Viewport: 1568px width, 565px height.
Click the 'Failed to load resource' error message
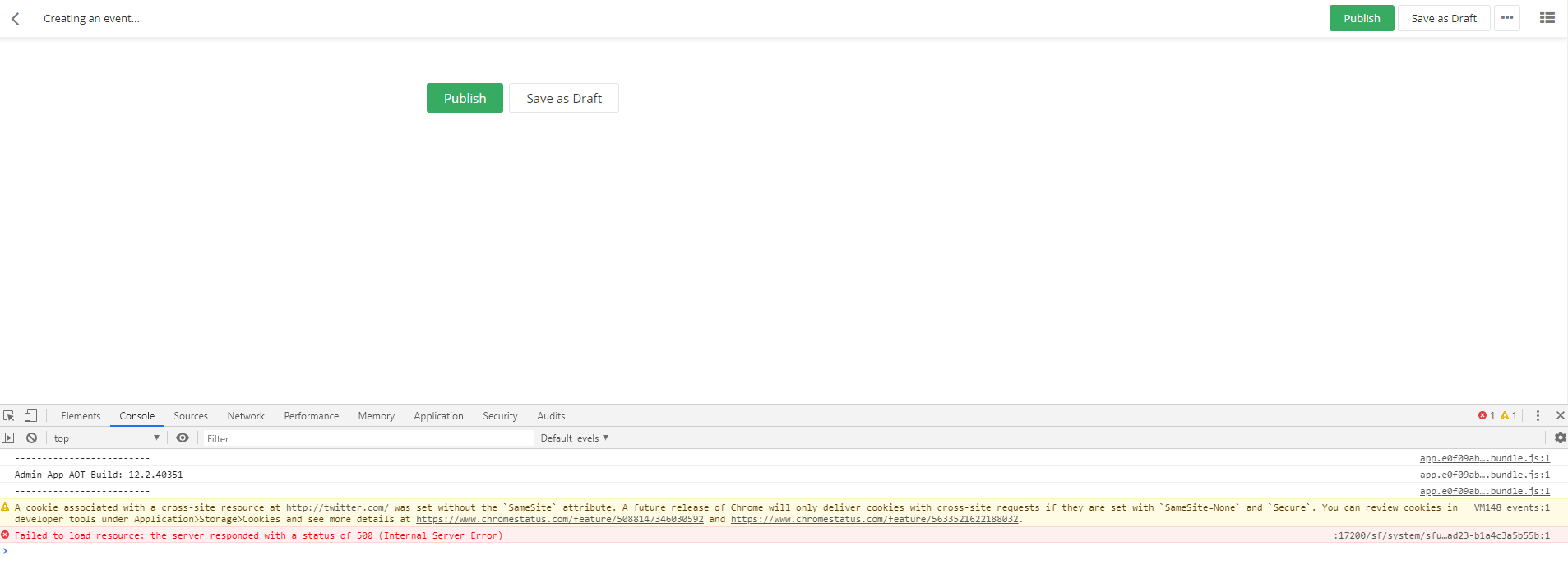[258, 535]
